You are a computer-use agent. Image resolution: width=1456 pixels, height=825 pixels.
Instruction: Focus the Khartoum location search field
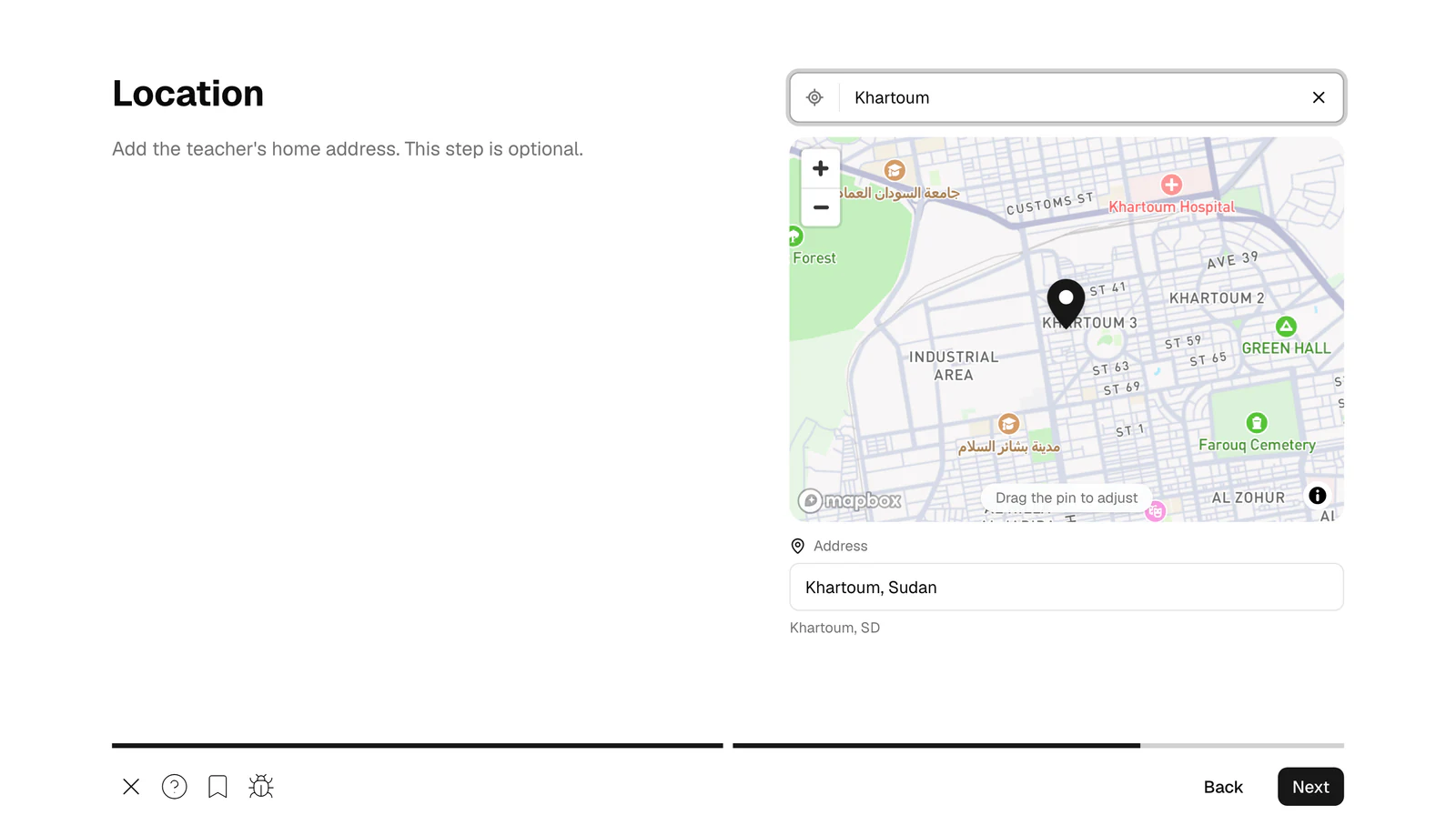[x=1074, y=97]
